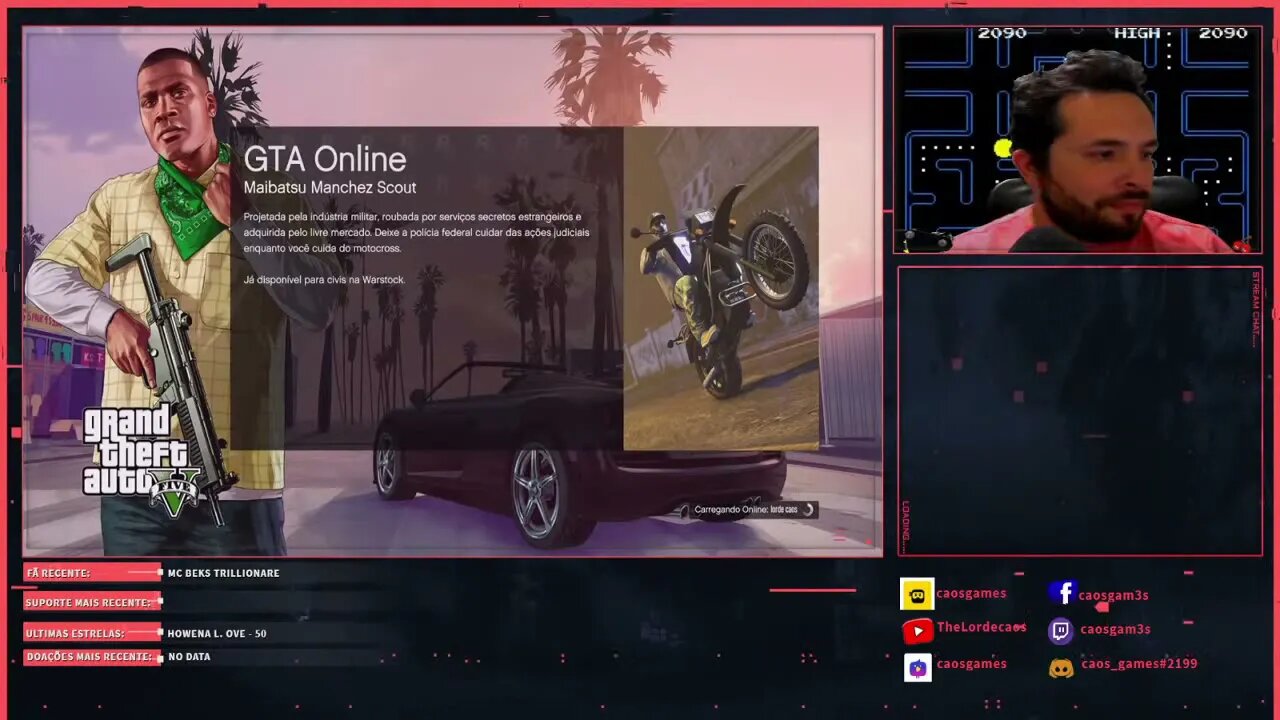Click 'MC BEKS TRILLIONARE' recent fan name
This screenshot has width=1280, height=720.
[223, 573]
